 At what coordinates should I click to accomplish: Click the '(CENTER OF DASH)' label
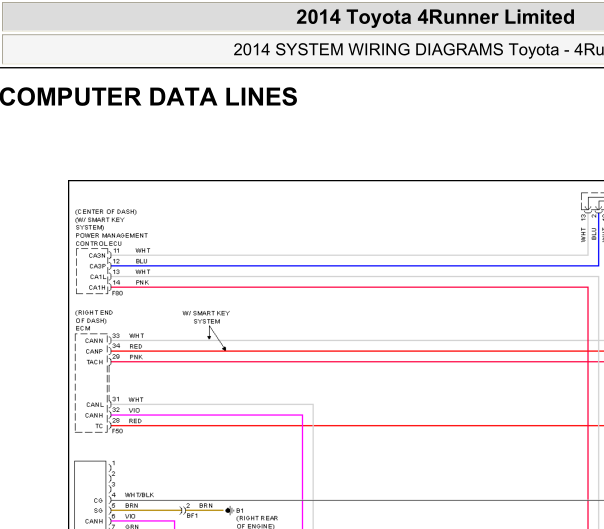click(x=106, y=212)
